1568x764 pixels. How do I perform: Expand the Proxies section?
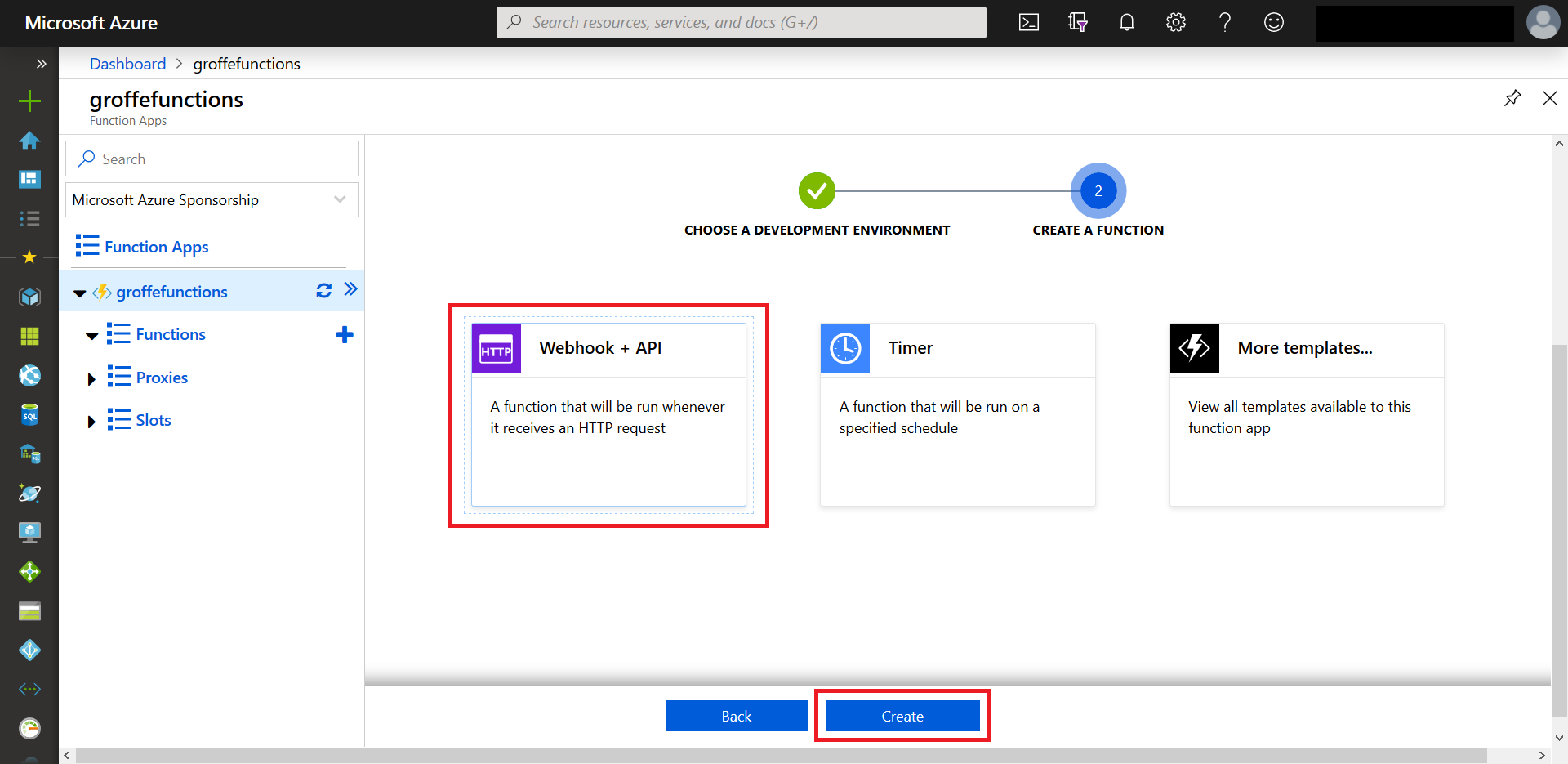pos(91,378)
